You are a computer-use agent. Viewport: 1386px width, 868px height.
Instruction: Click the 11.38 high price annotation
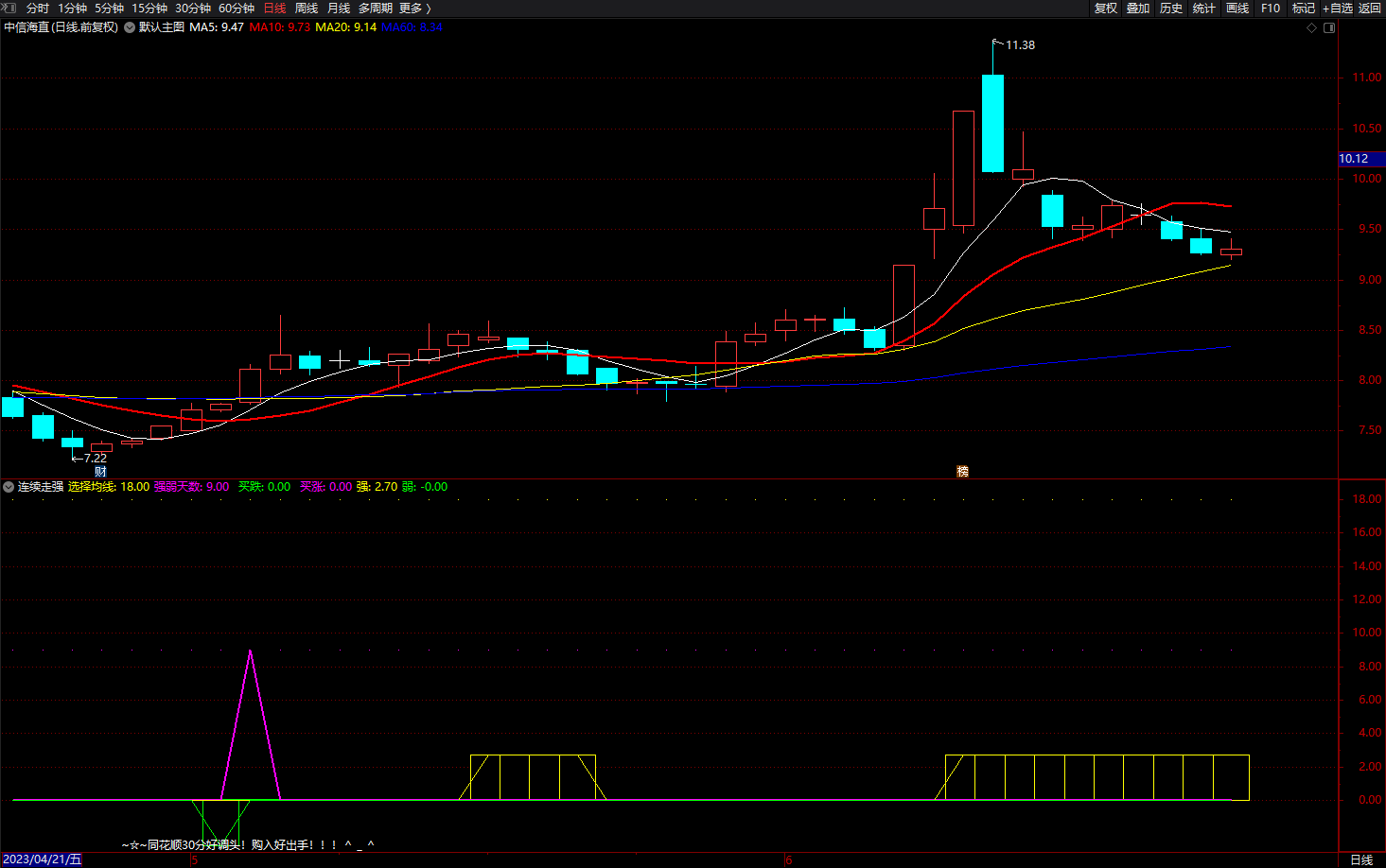click(1020, 44)
